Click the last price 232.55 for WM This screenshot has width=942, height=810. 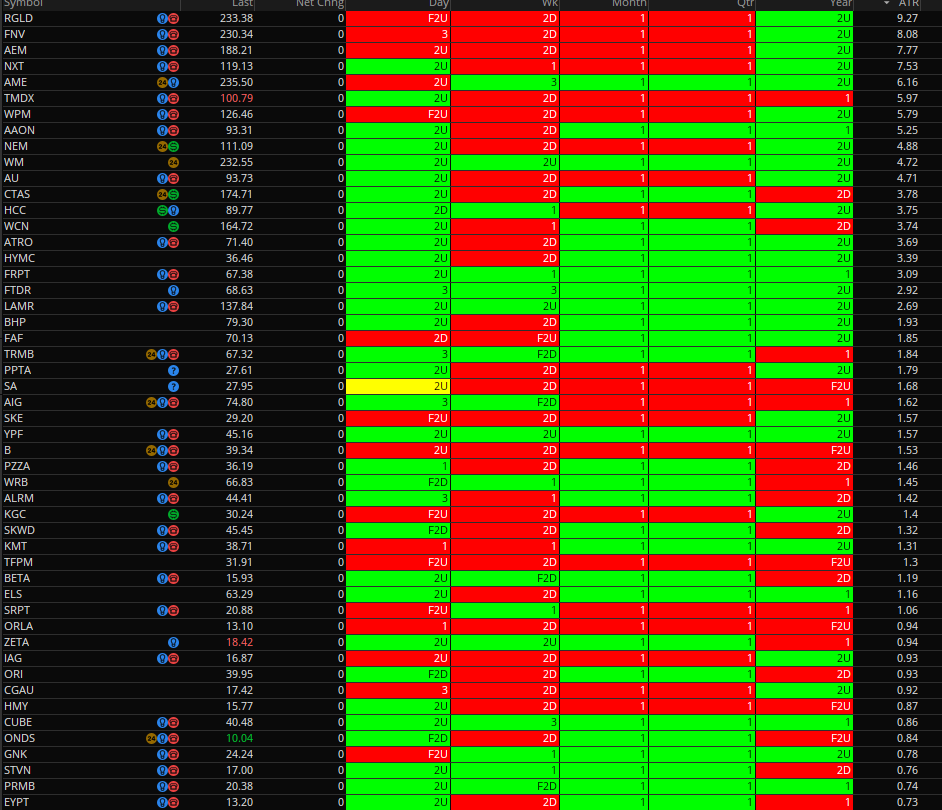pyautogui.click(x=236, y=162)
